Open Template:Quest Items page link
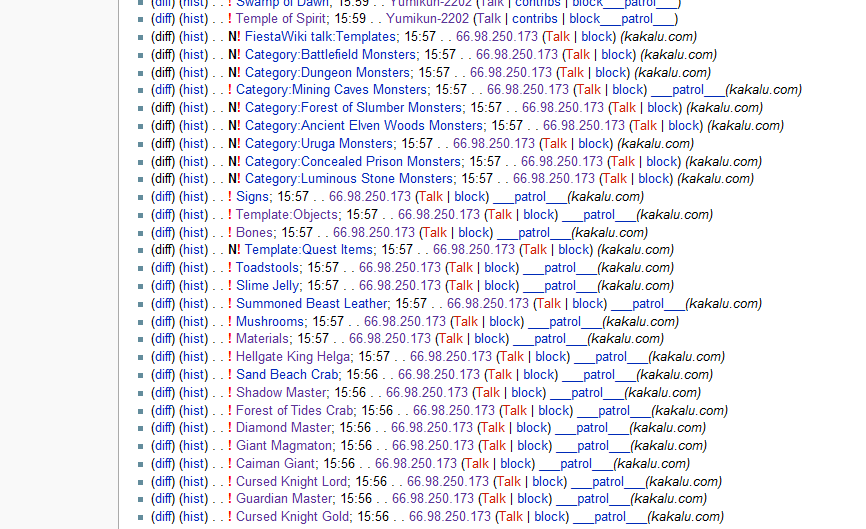This screenshot has width=866, height=529. point(309,250)
